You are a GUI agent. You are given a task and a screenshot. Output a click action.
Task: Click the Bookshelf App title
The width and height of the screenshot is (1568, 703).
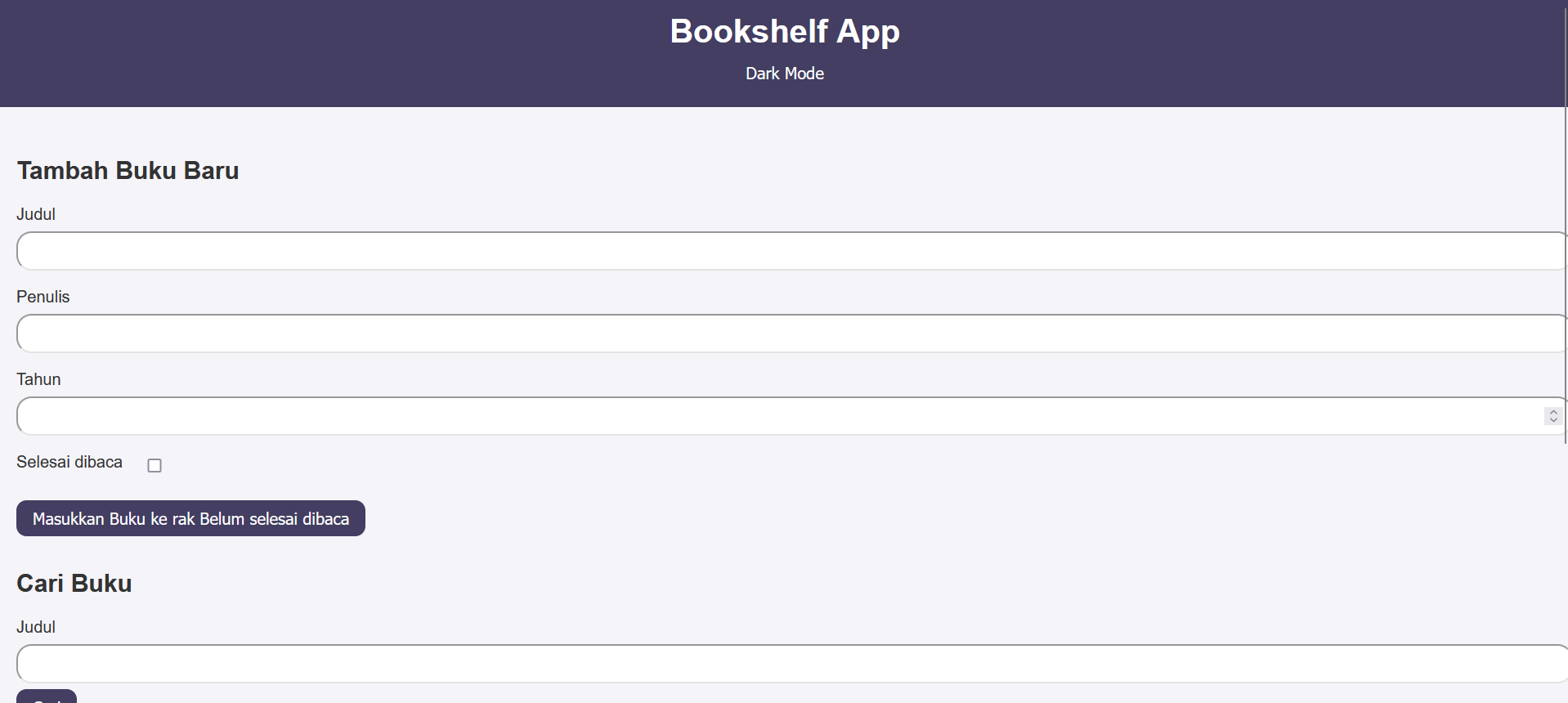click(784, 31)
